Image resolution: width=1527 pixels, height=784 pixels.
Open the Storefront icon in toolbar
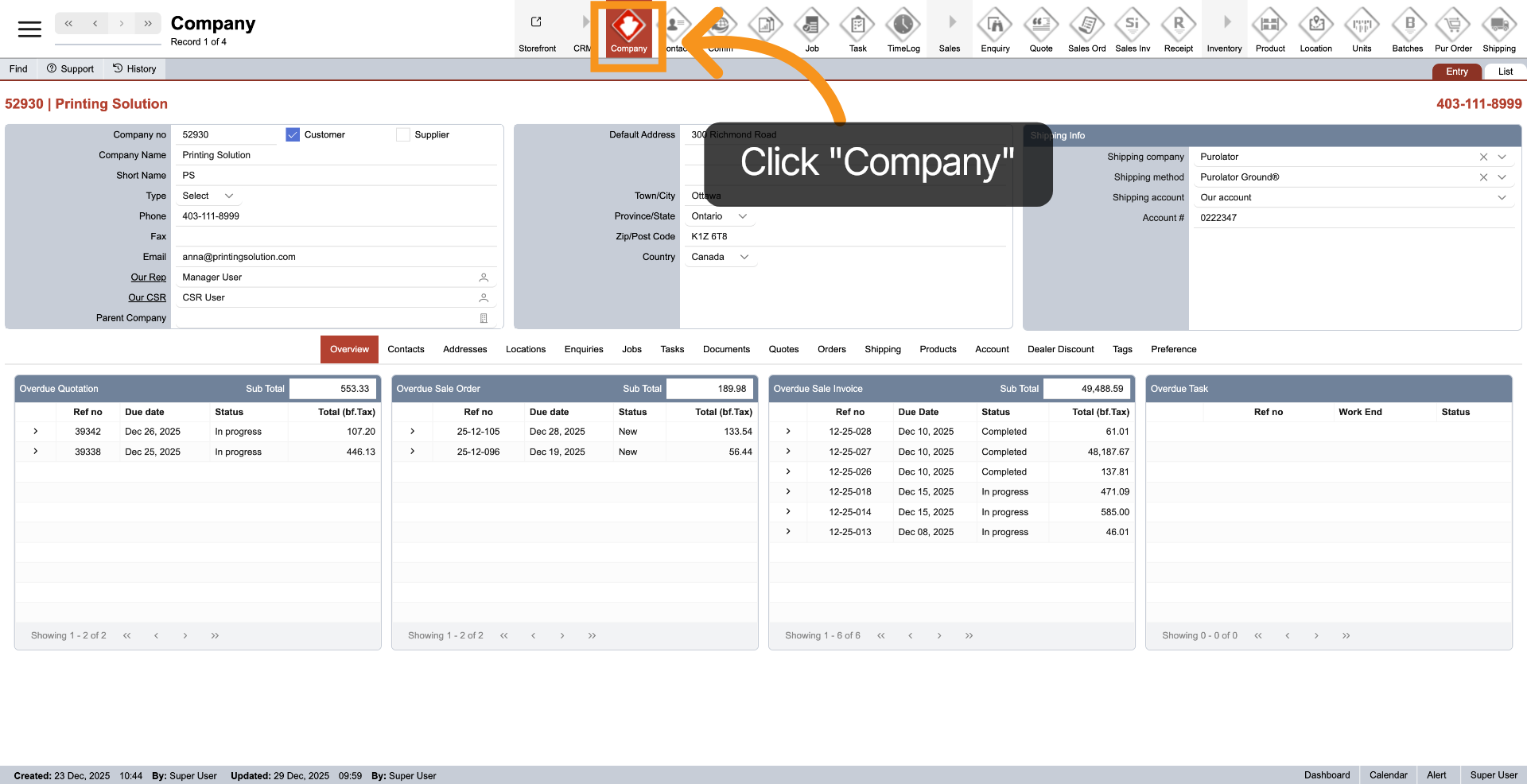pyautogui.click(x=537, y=30)
